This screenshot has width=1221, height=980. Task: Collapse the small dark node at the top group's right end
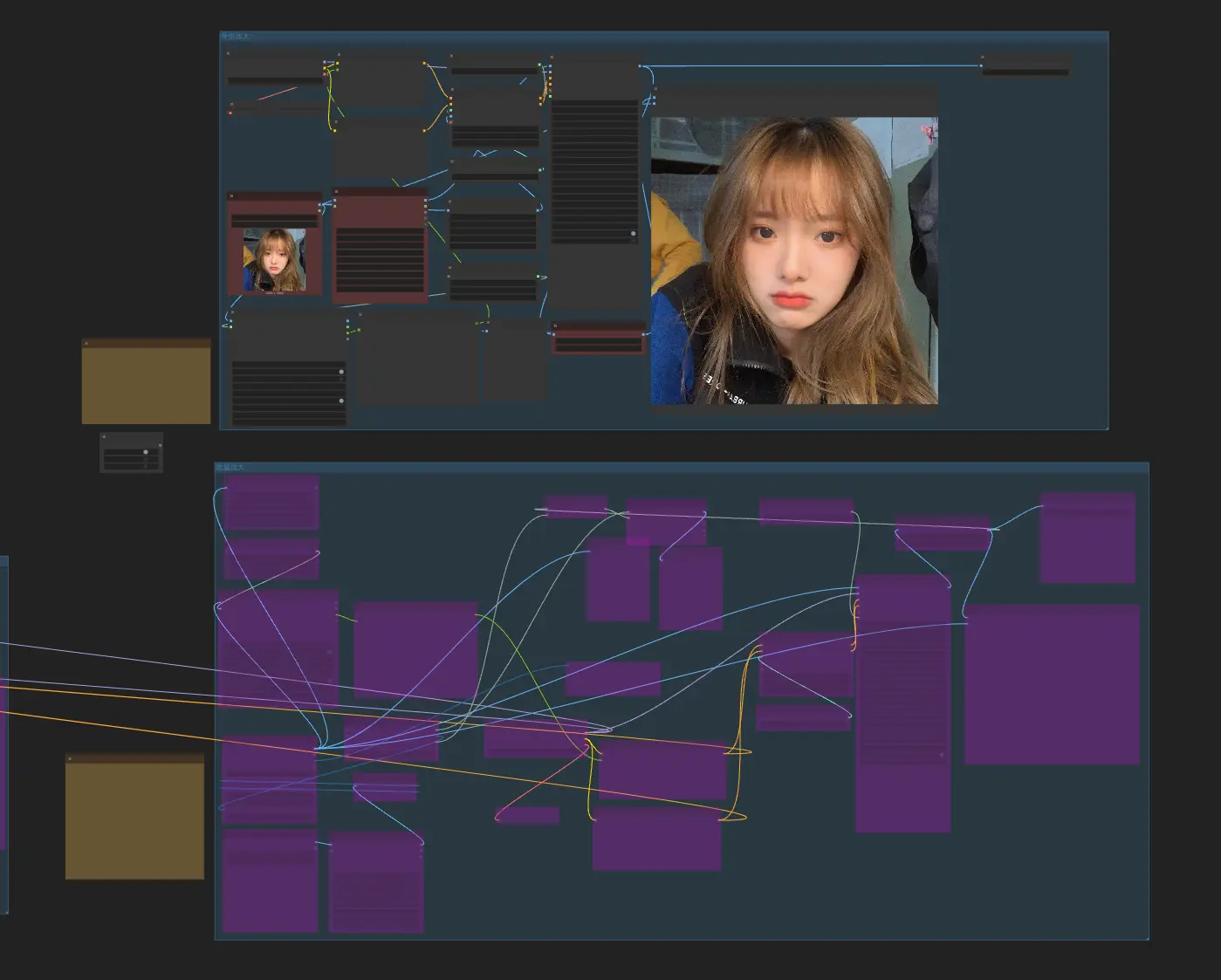pos(983,58)
